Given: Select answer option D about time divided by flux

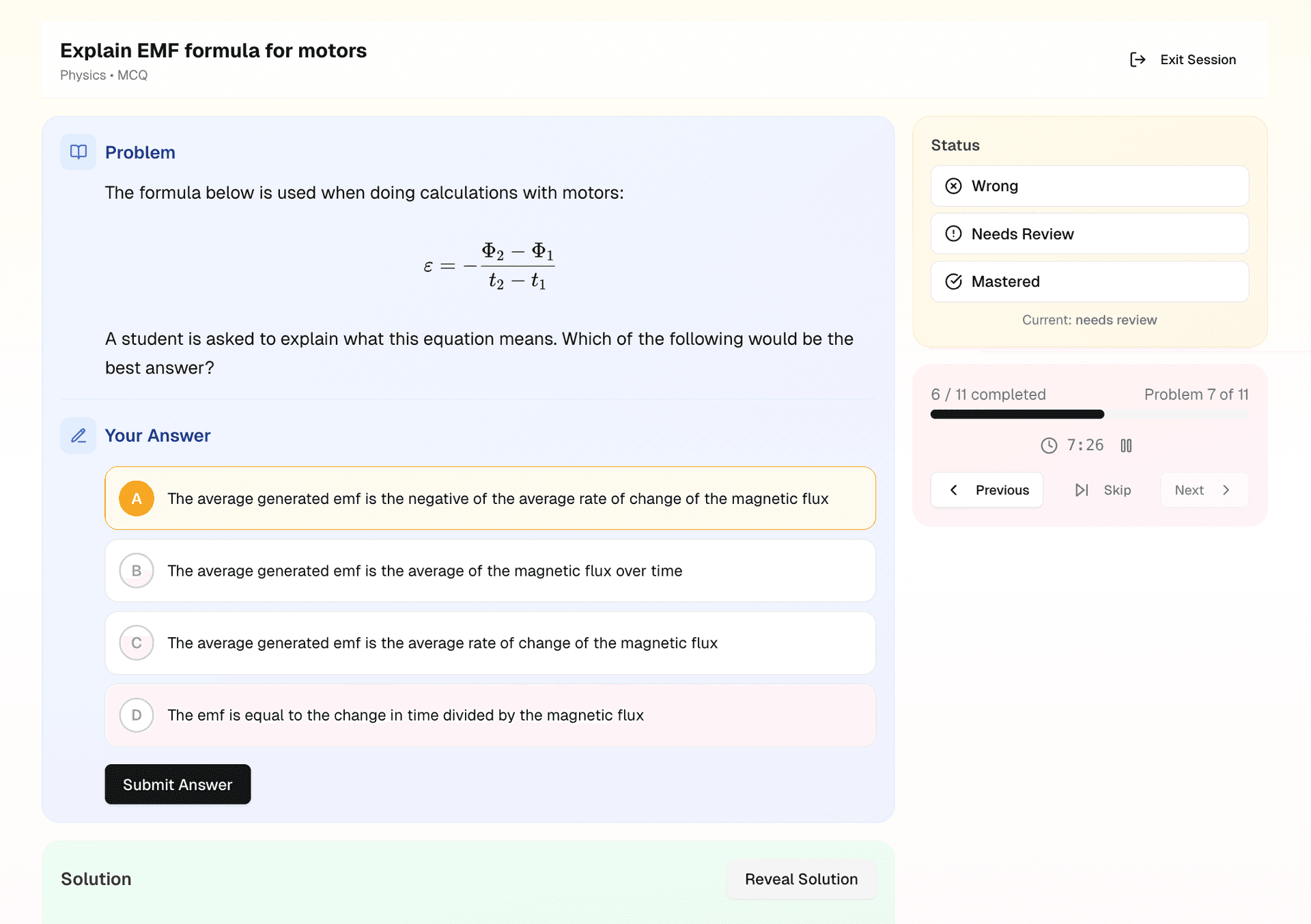Looking at the screenshot, I should pos(490,715).
